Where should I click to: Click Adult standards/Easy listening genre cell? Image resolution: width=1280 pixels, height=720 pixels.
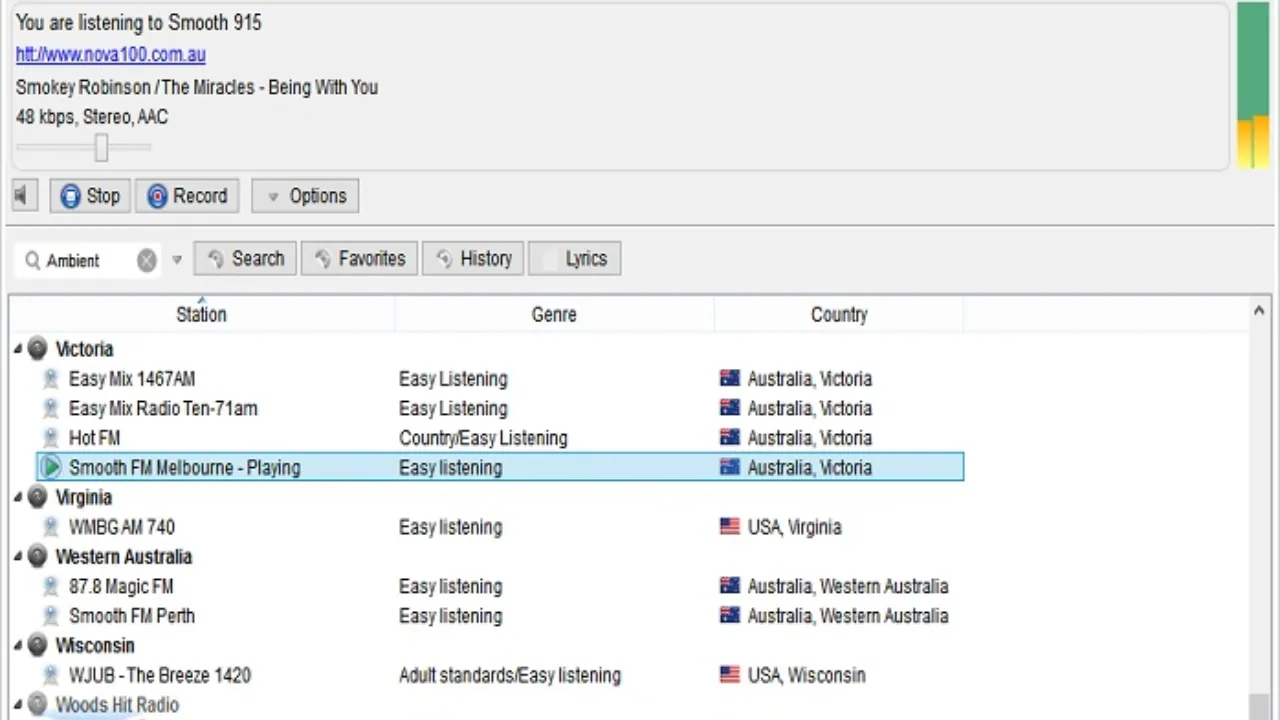(x=510, y=675)
